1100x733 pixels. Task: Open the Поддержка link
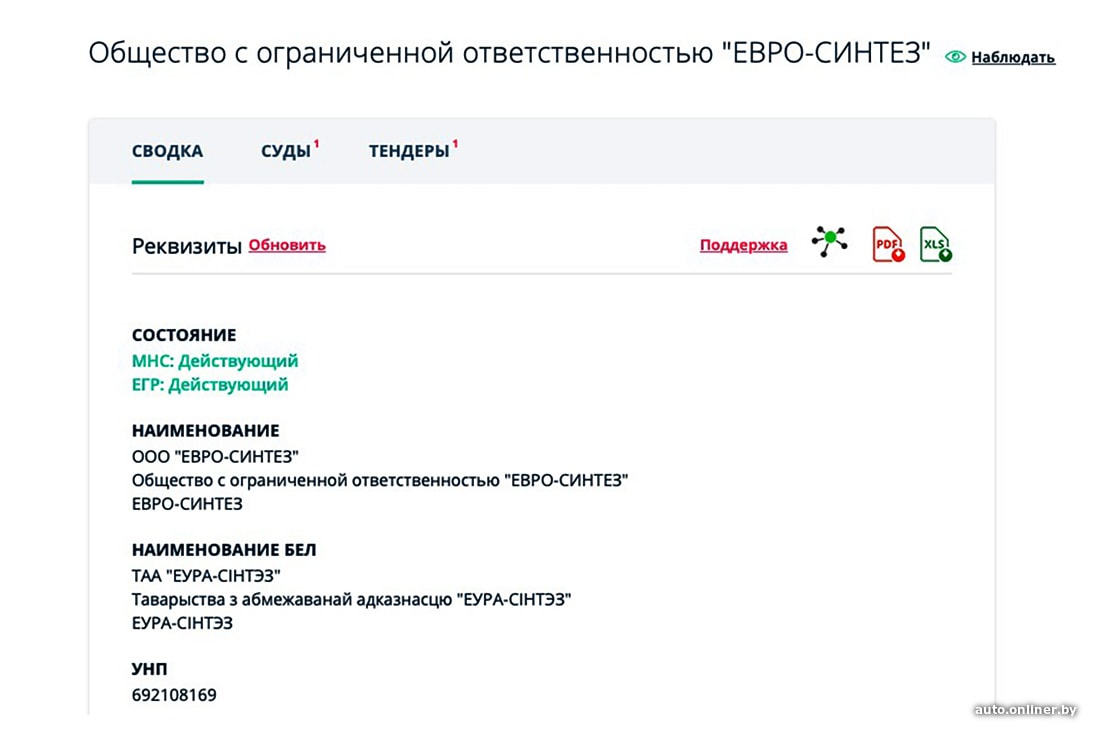(x=743, y=245)
